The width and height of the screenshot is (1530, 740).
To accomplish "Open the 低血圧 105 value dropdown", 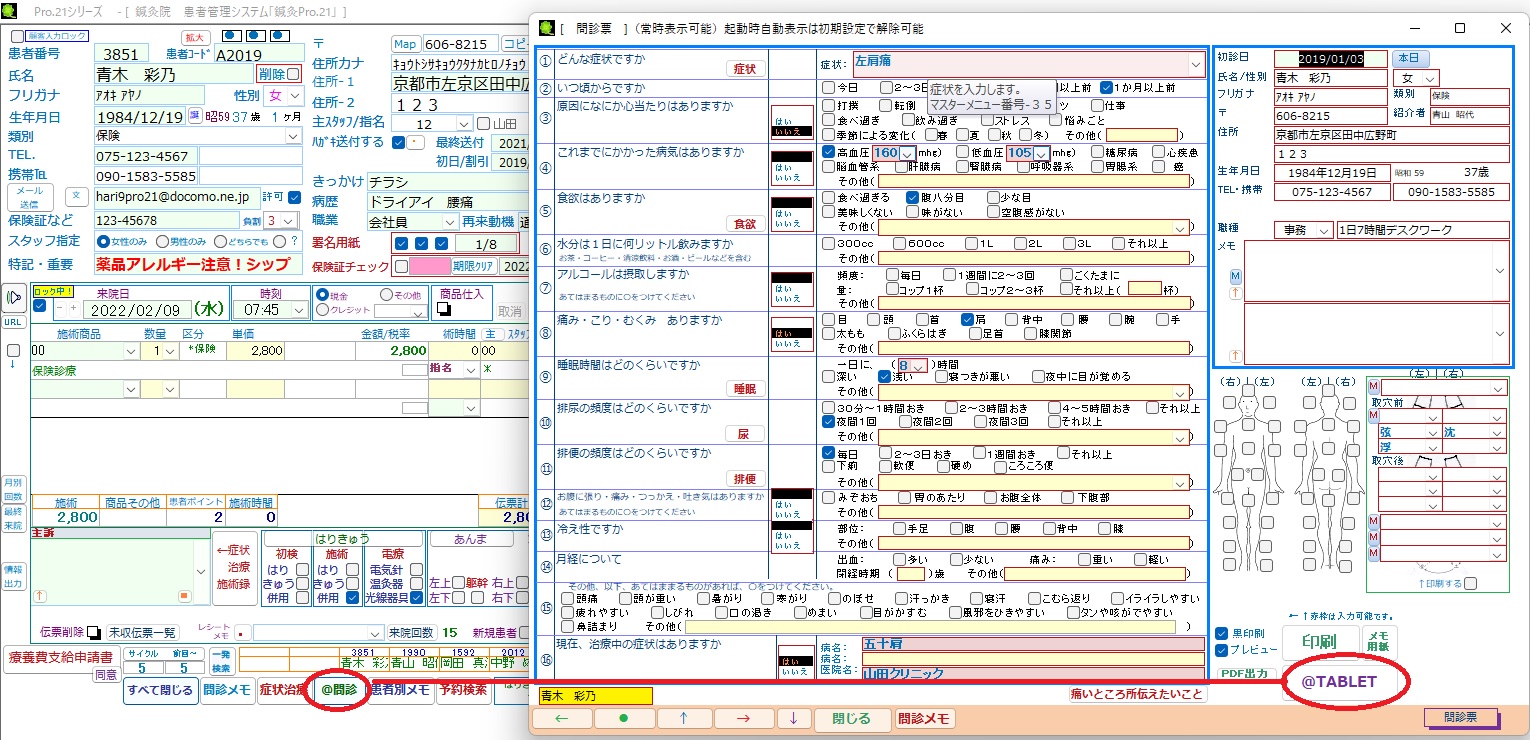I will (x=1042, y=153).
